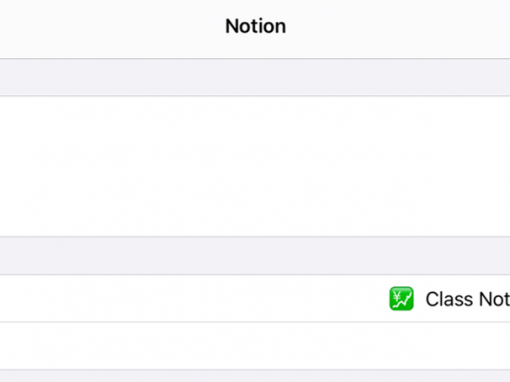
Task: Click the gray section header under Notion bar
Action: tap(255, 77)
